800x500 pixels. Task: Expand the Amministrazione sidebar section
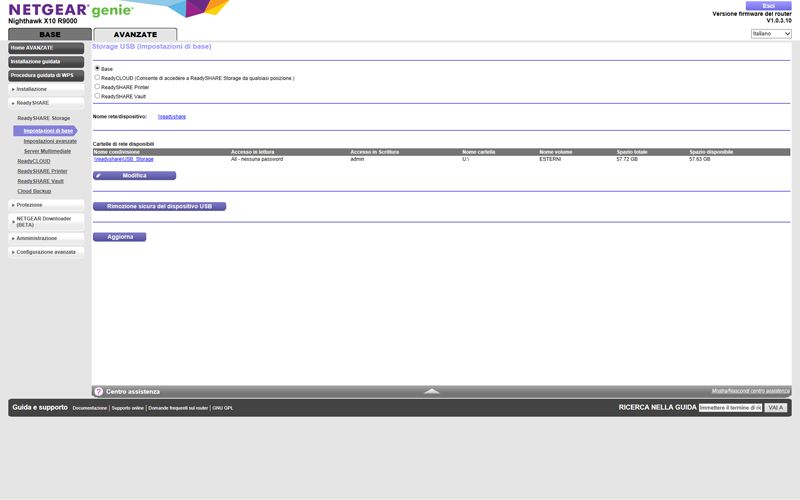46,238
